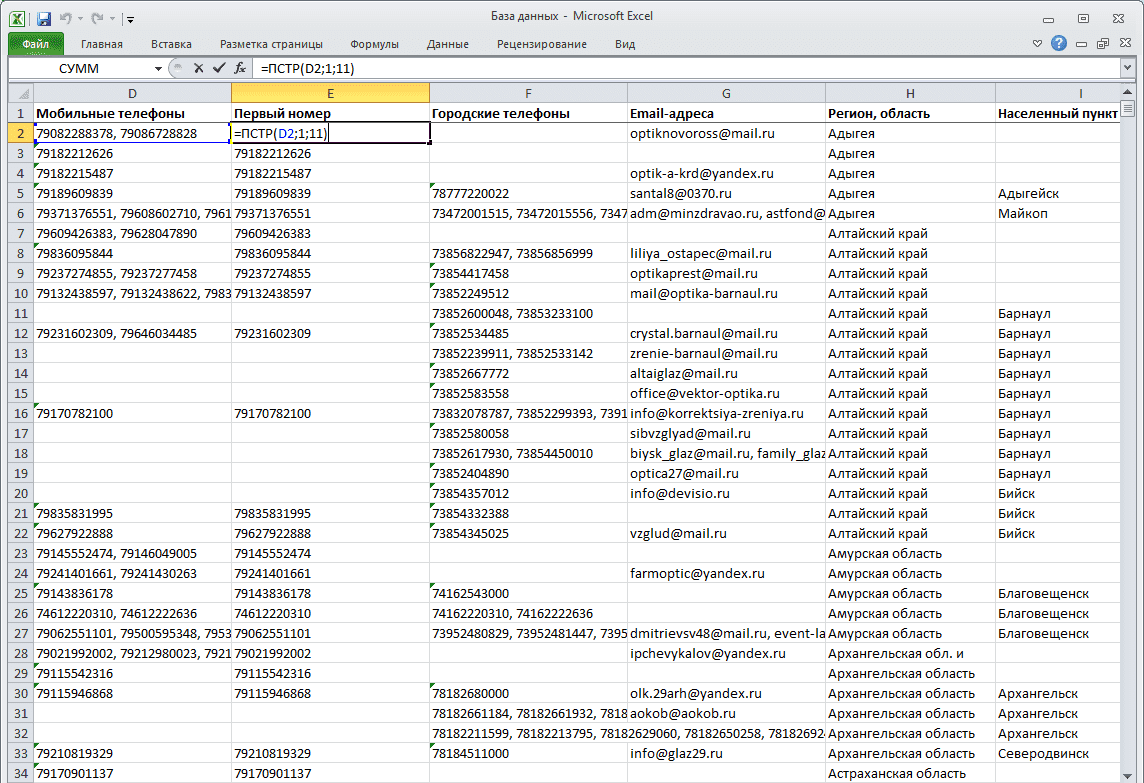
Task: Select header cell Регион, область
Action: [x=910, y=113]
